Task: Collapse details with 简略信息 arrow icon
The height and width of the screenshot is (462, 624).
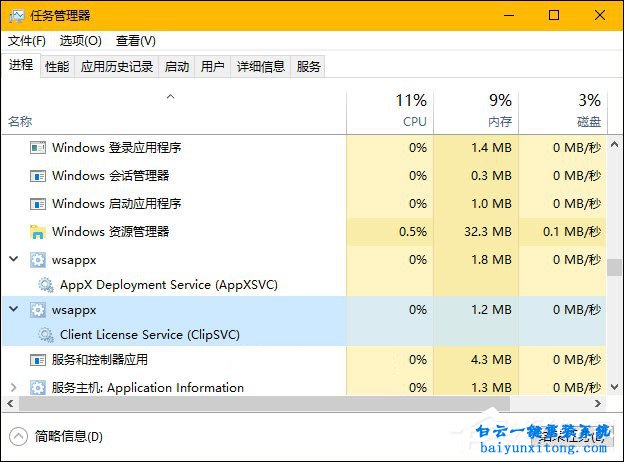Action: pyautogui.click(x=18, y=437)
